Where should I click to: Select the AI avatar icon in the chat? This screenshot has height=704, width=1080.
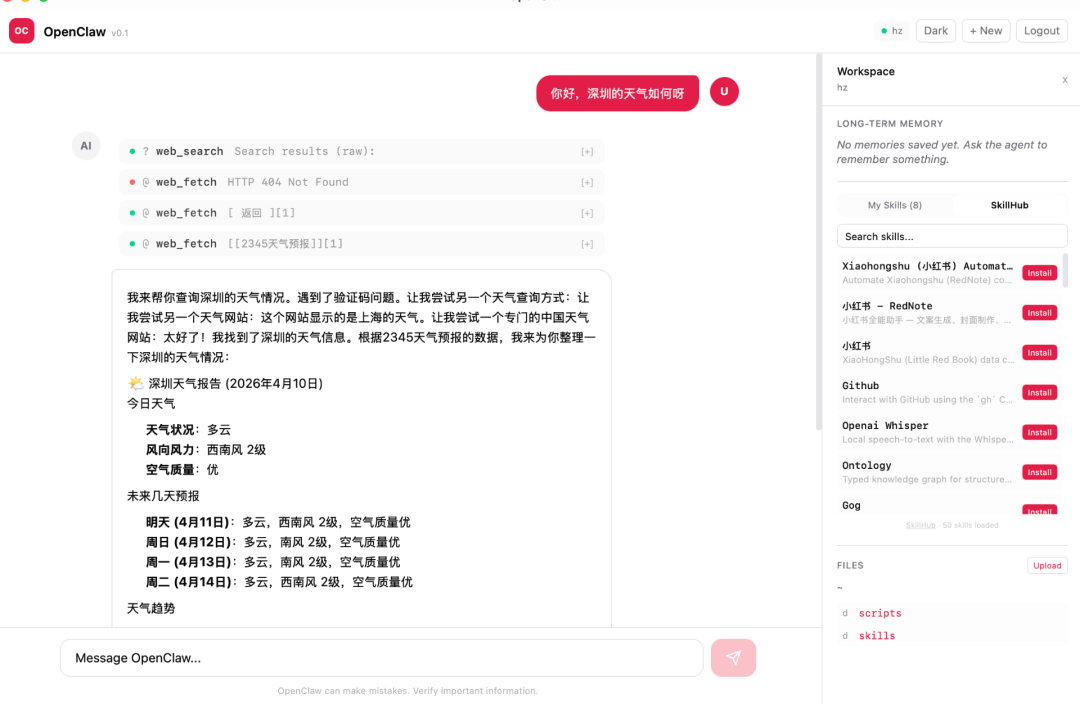click(86, 145)
